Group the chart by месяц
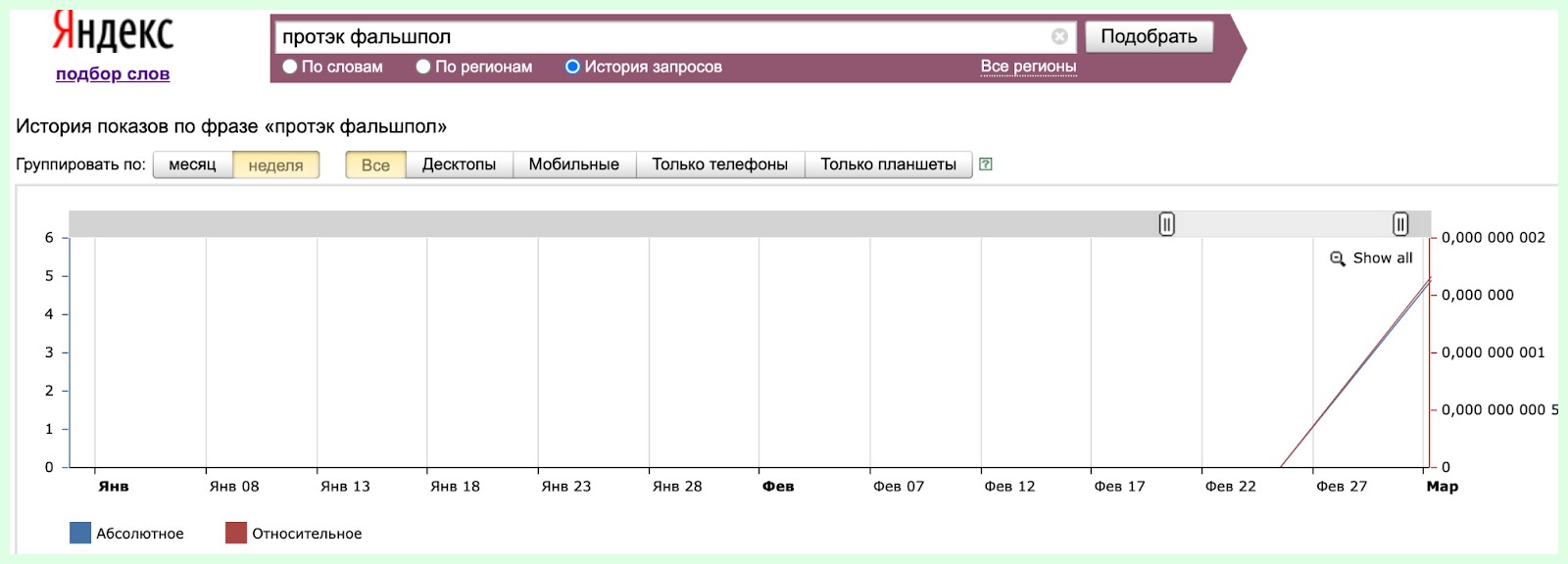The width and height of the screenshot is (1568, 564). click(x=192, y=164)
